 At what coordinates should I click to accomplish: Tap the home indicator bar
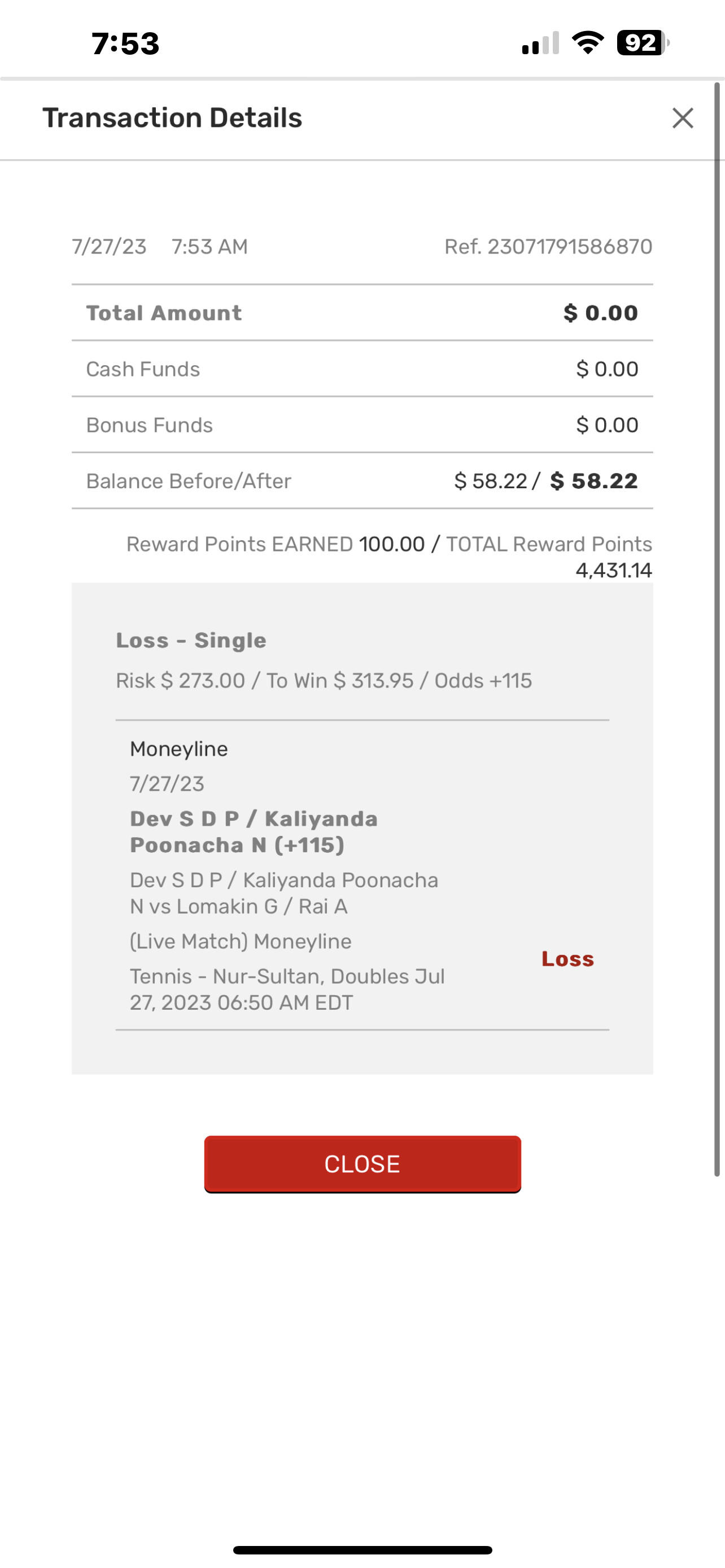(362, 1550)
